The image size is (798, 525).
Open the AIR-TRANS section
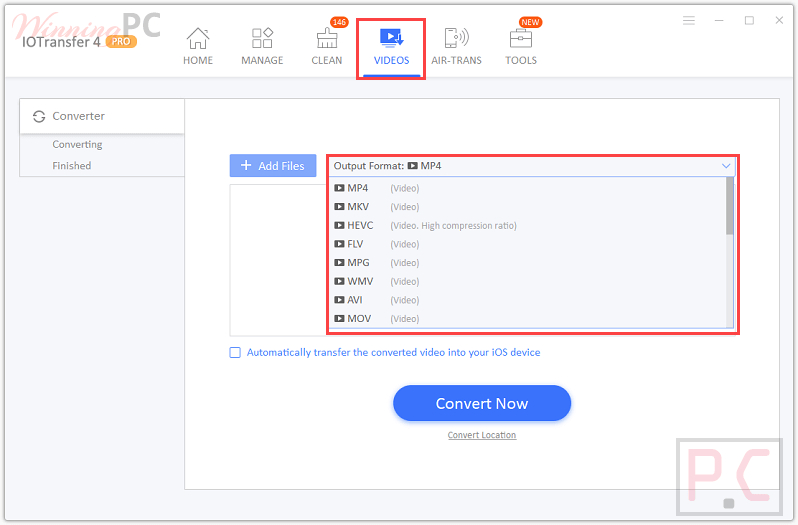456,46
